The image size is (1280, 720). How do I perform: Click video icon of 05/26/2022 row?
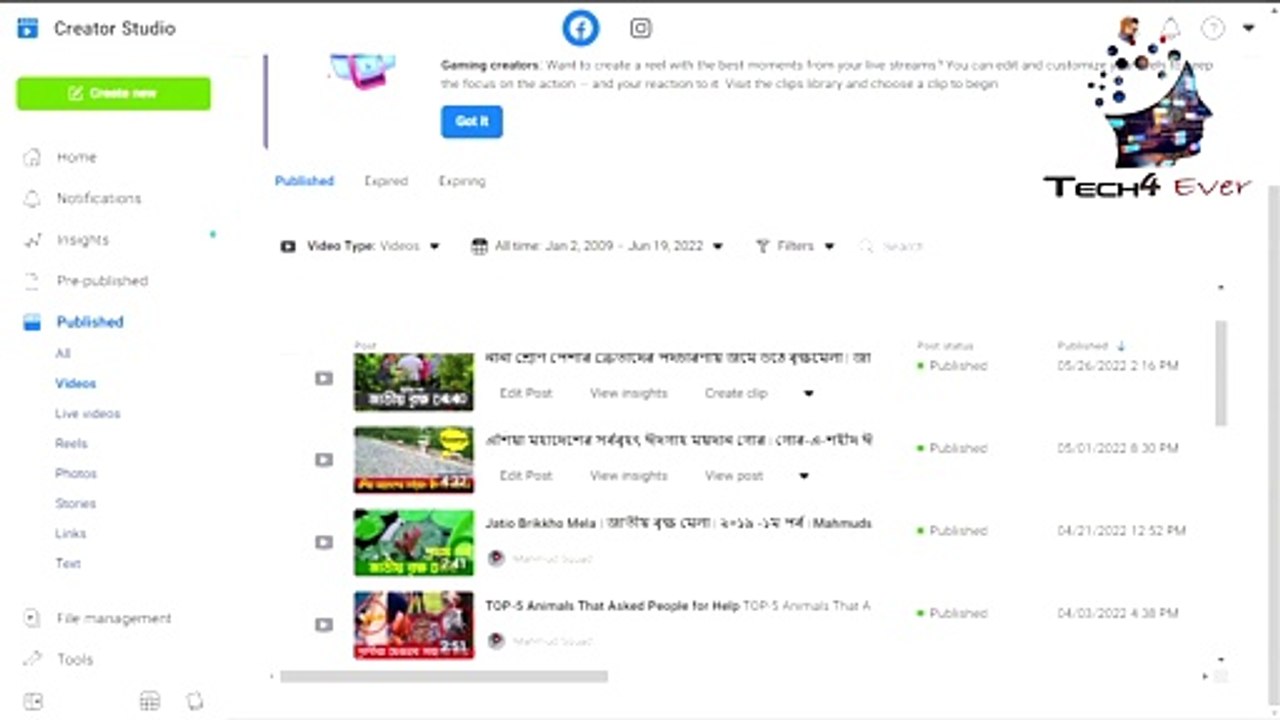tap(323, 378)
